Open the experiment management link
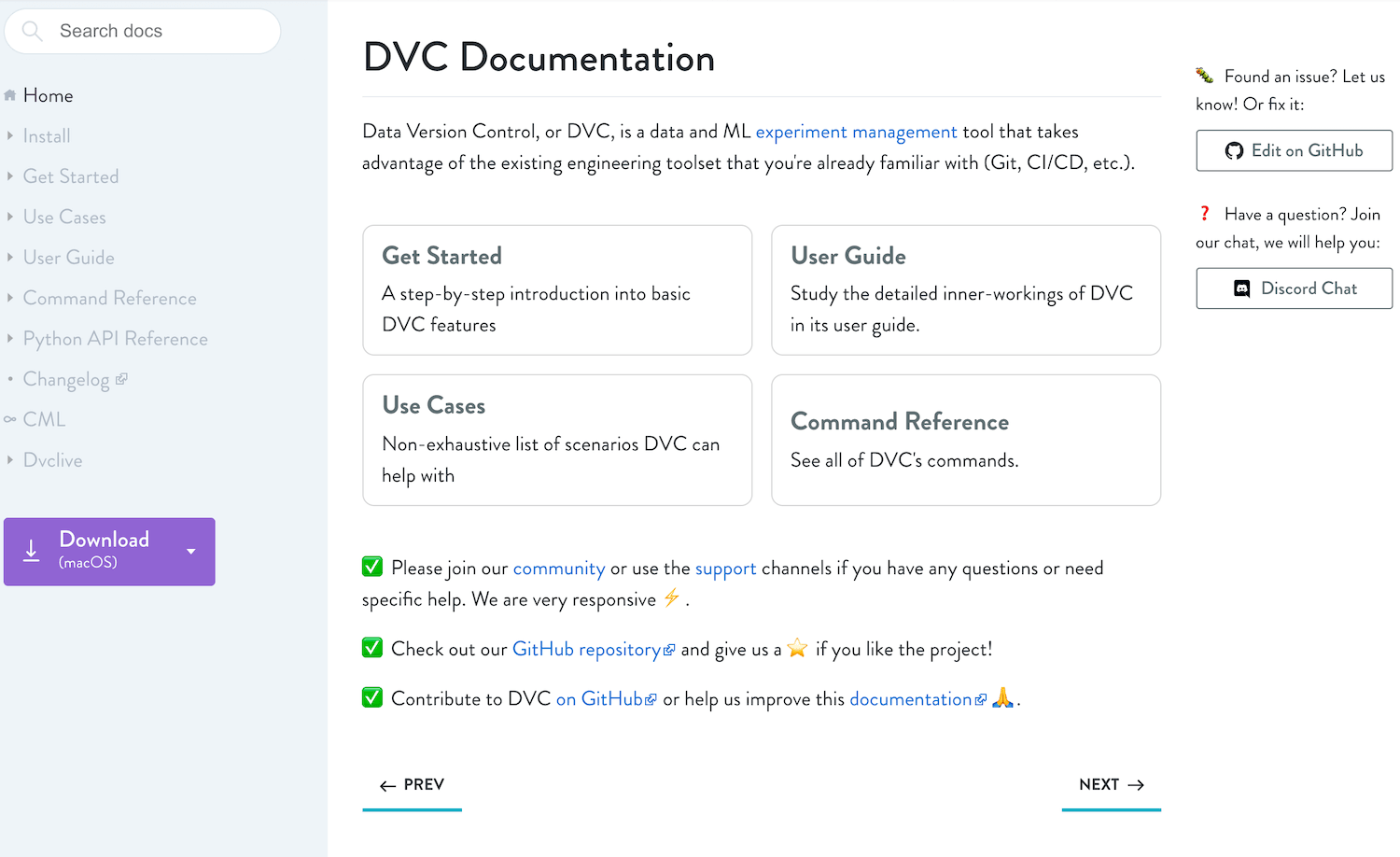Screen dimensions: 1400x857 click(856, 132)
